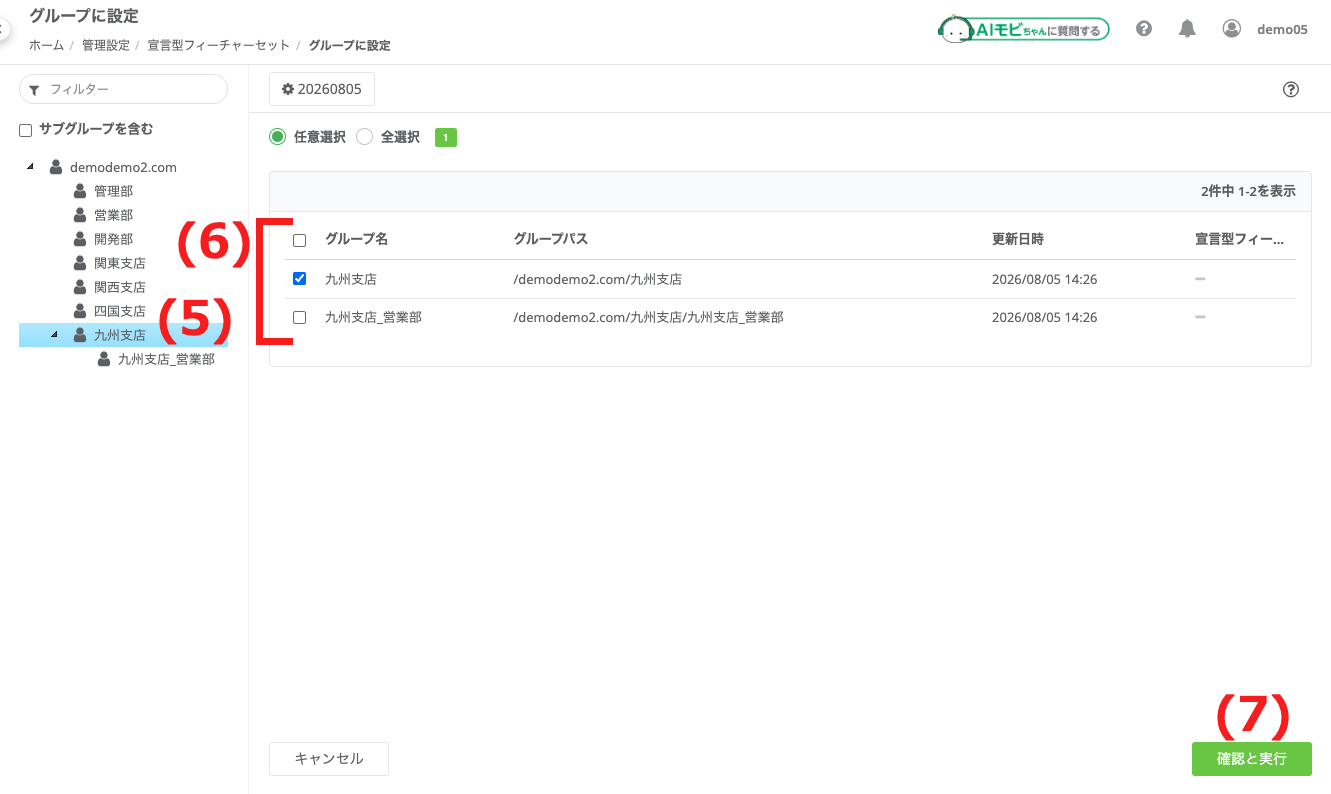Go to 管理設定 in the breadcrumb

click(x=106, y=45)
